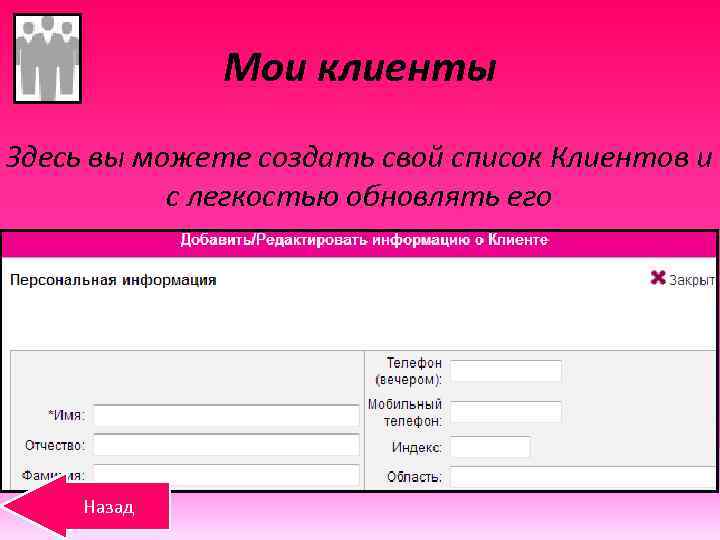Click the Индекс field label
The image size is (720, 540).
pyautogui.click(x=417, y=447)
